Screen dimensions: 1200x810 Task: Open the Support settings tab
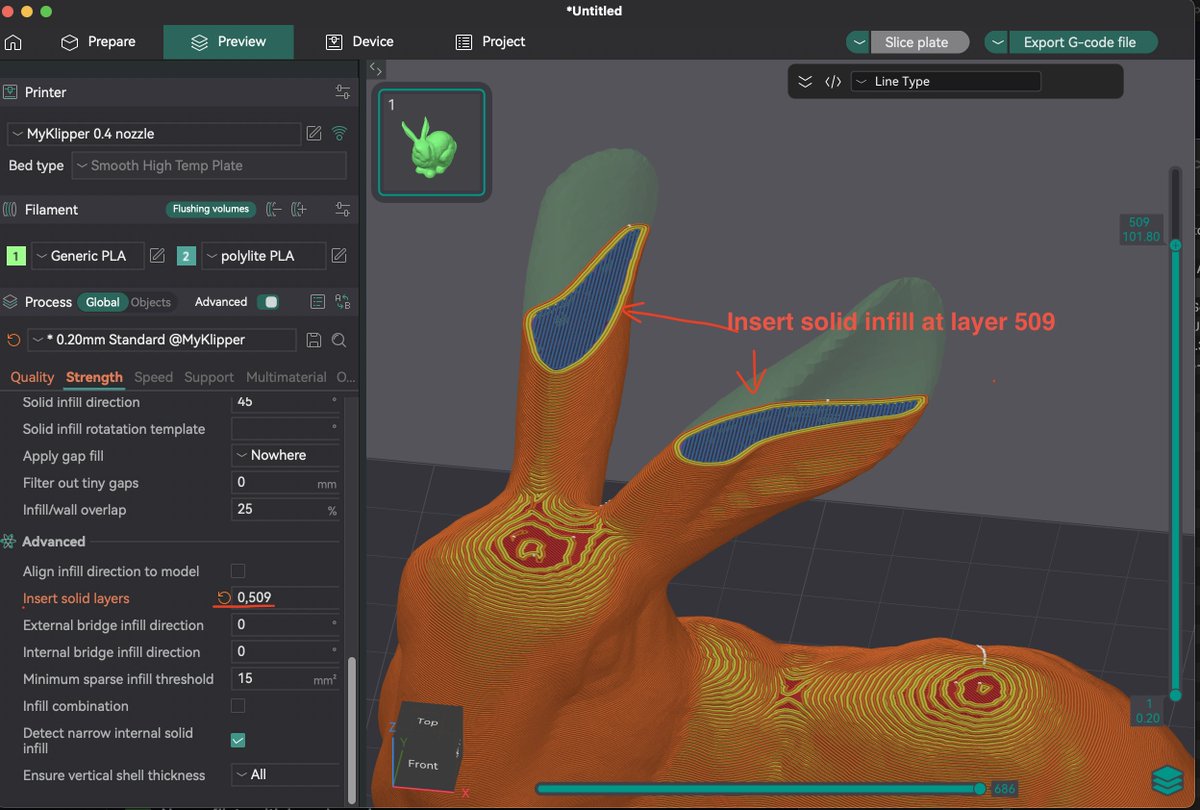click(209, 377)
